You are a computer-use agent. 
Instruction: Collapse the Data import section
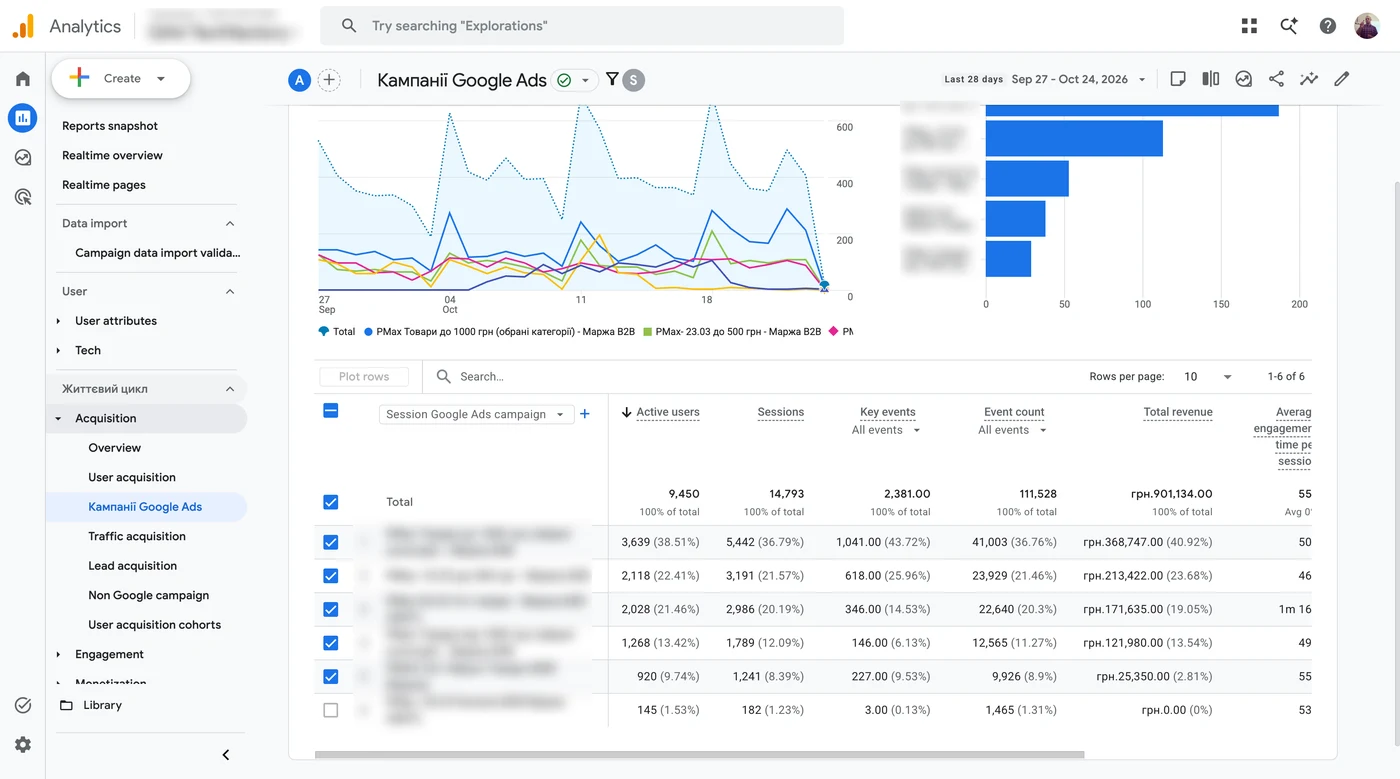tap(230, 224)
